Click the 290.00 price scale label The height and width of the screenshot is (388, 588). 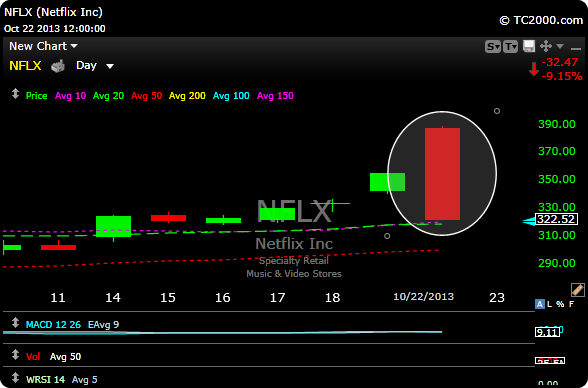pyautogui.click(x=556, y=263)
